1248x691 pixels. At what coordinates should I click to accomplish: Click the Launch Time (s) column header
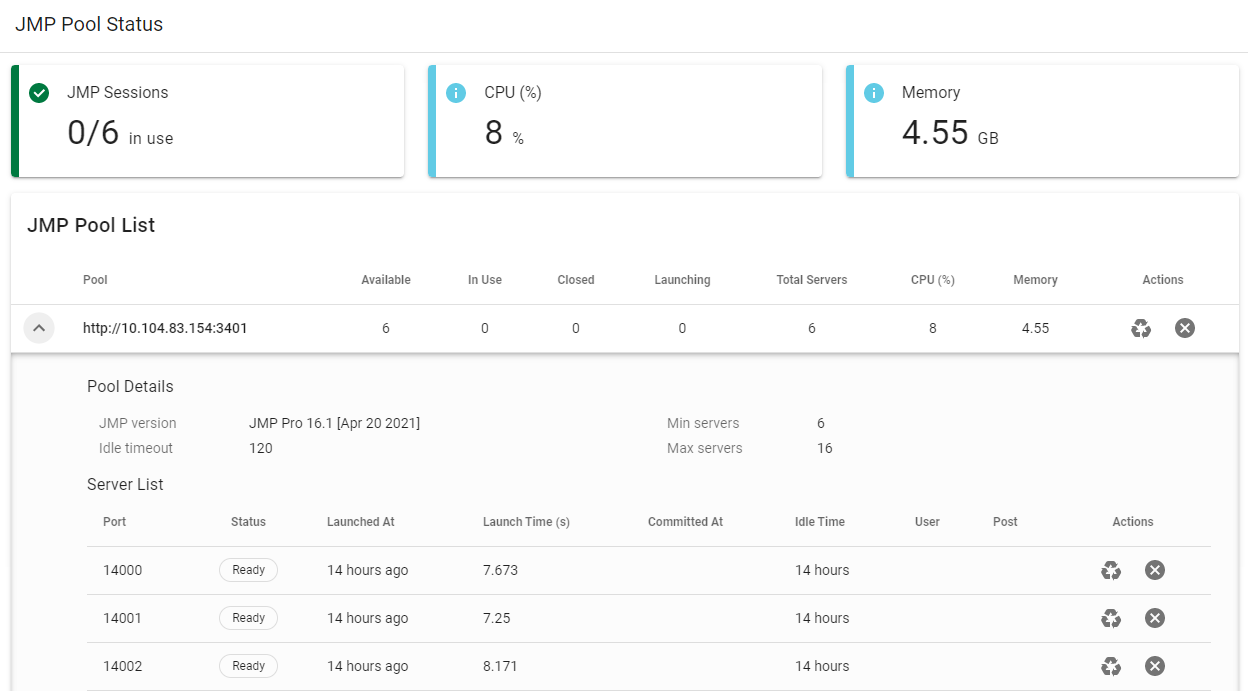click(526, 522)
